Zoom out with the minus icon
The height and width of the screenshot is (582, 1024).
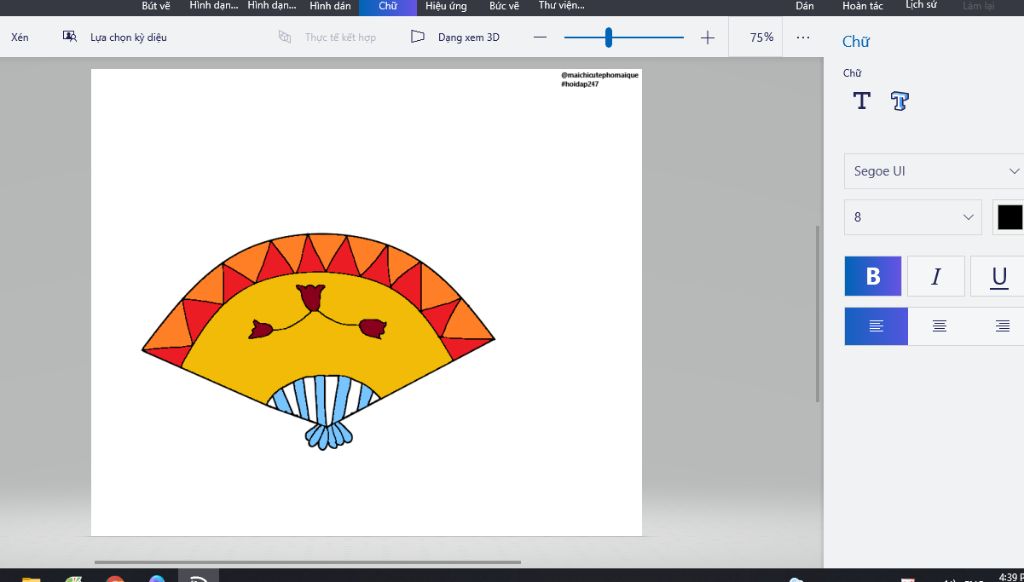(x=539, y=37)
